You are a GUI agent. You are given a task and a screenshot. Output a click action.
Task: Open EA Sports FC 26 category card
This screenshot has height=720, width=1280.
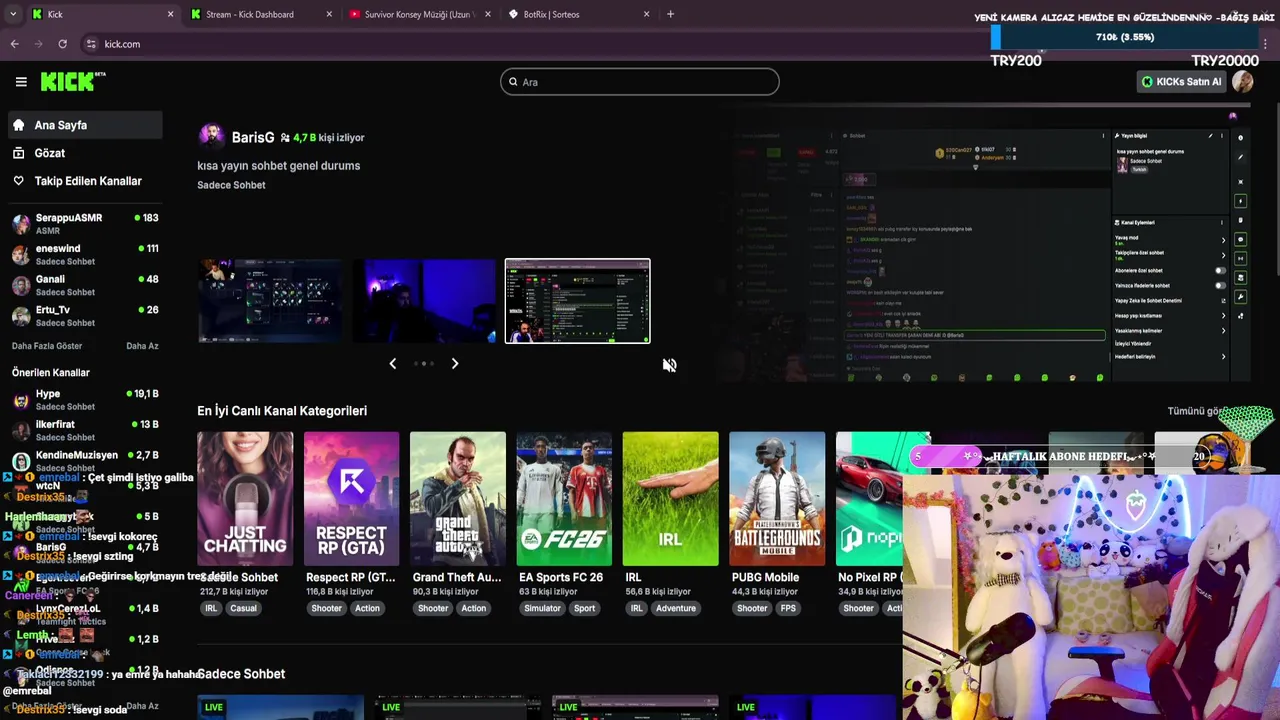564,499
